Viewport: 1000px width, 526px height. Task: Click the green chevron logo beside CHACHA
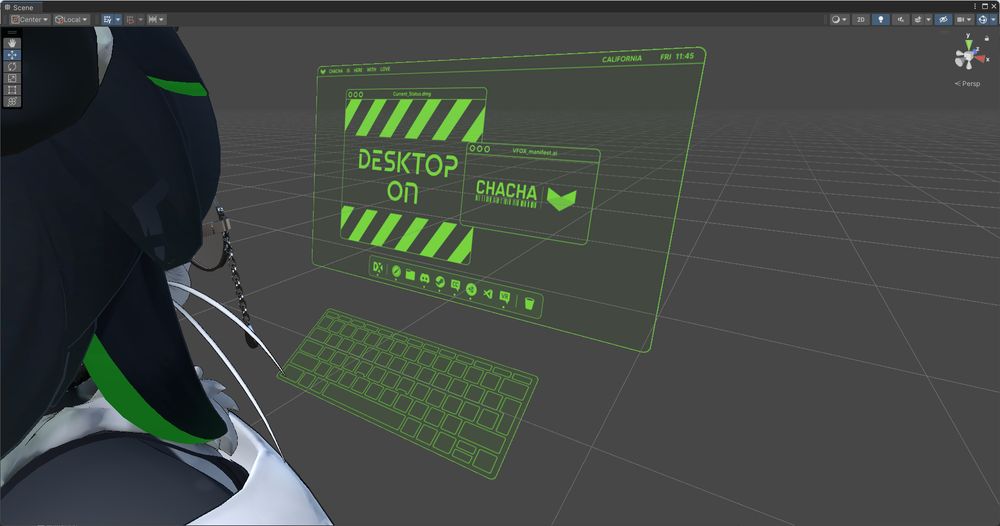click(561, 199)
